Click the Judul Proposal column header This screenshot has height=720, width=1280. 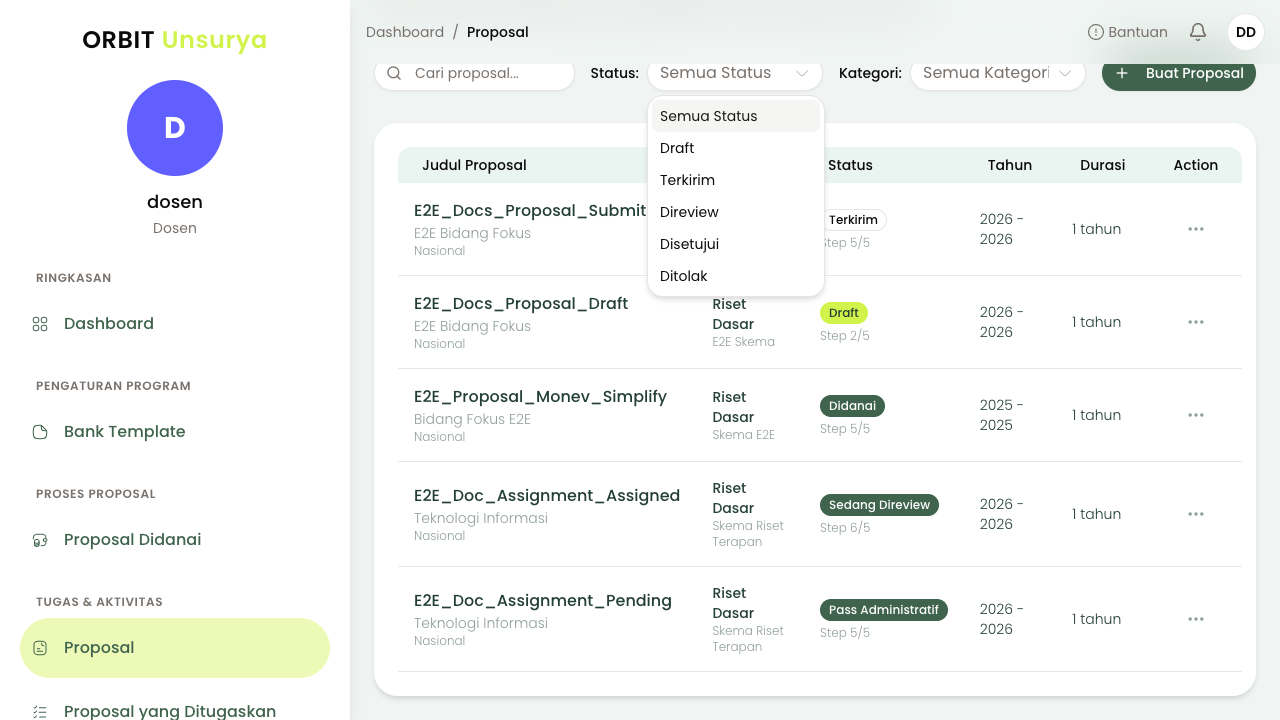[474, 165]
